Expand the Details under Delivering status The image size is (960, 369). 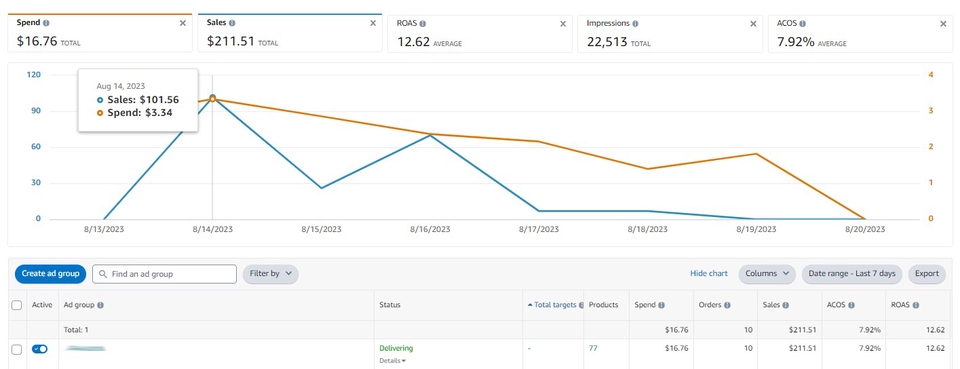tap(392, 360)
